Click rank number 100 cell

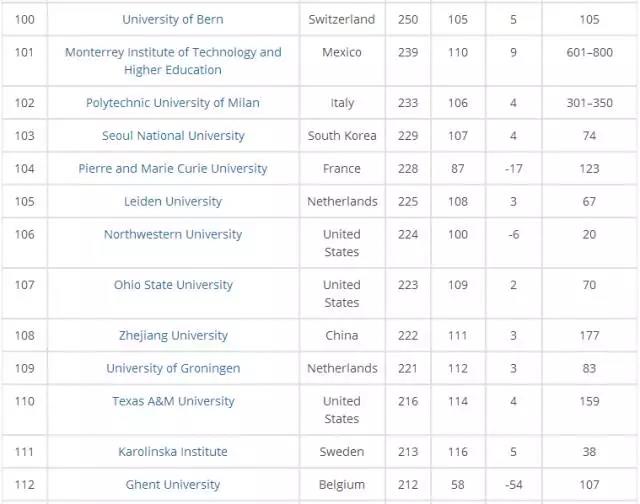coord(24,19)
